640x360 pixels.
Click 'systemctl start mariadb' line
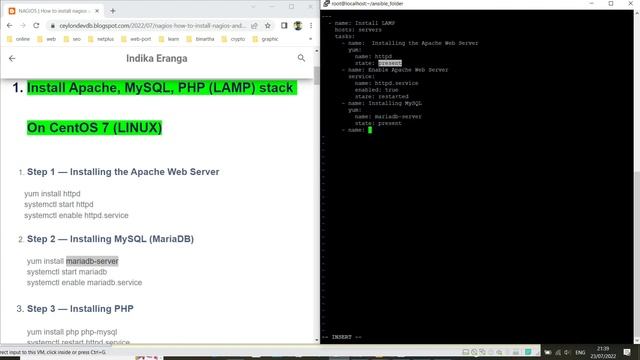(67, 272)
